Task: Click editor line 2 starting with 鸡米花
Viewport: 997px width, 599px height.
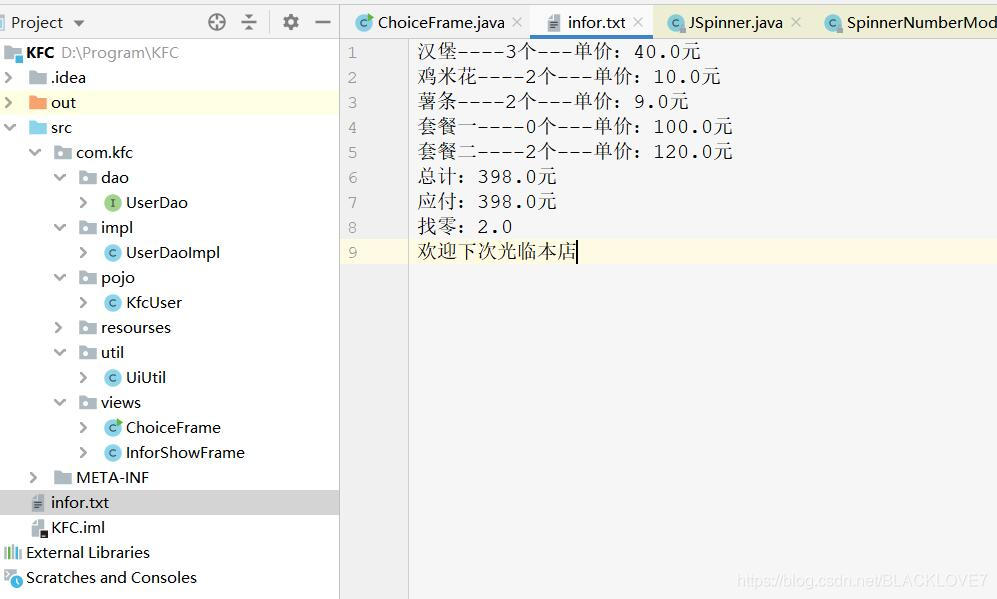Action: coord(568,77)
